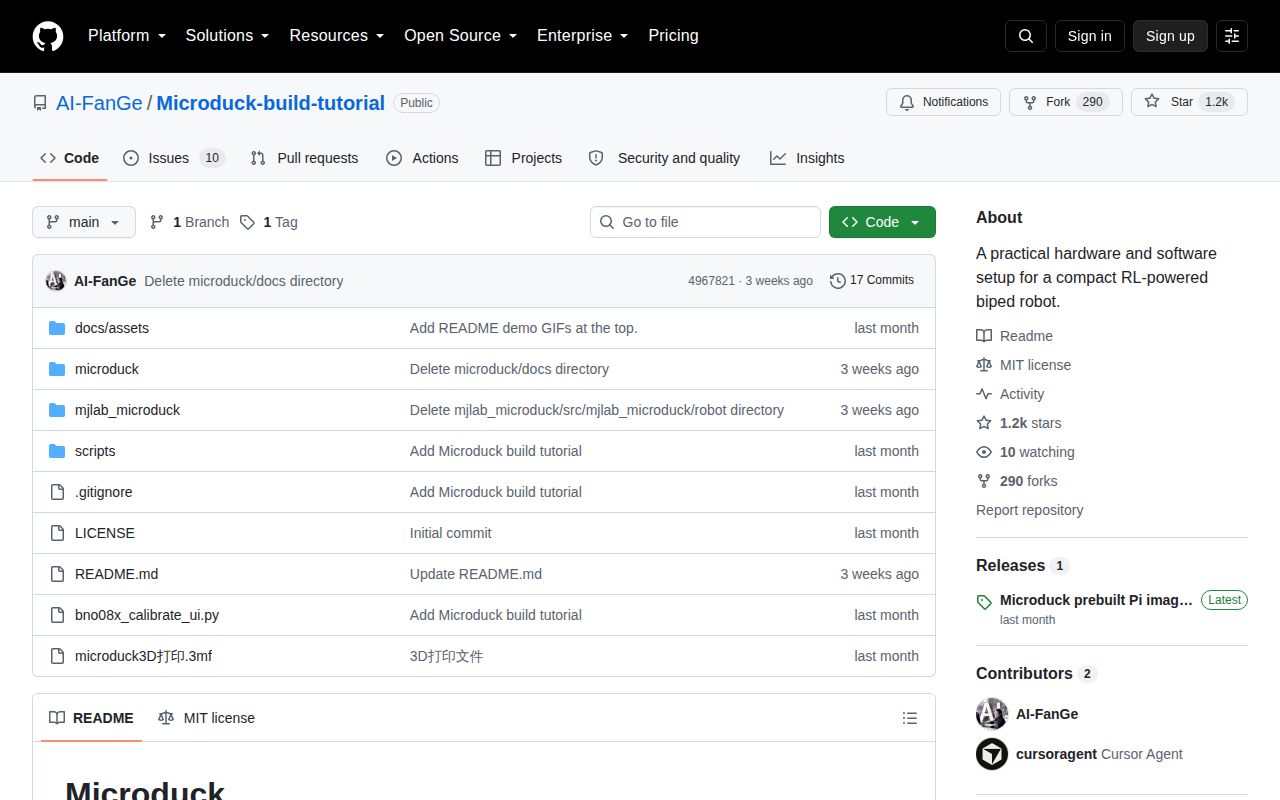Click the scripts folder icon
The width and height of the screenshot is (1280, 800).
tap(57, 451)
